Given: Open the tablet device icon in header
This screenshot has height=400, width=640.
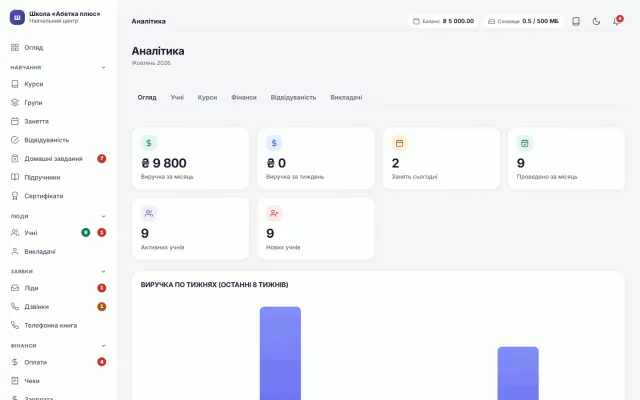Looking at the screenshot, I should (x=576, y=21).
